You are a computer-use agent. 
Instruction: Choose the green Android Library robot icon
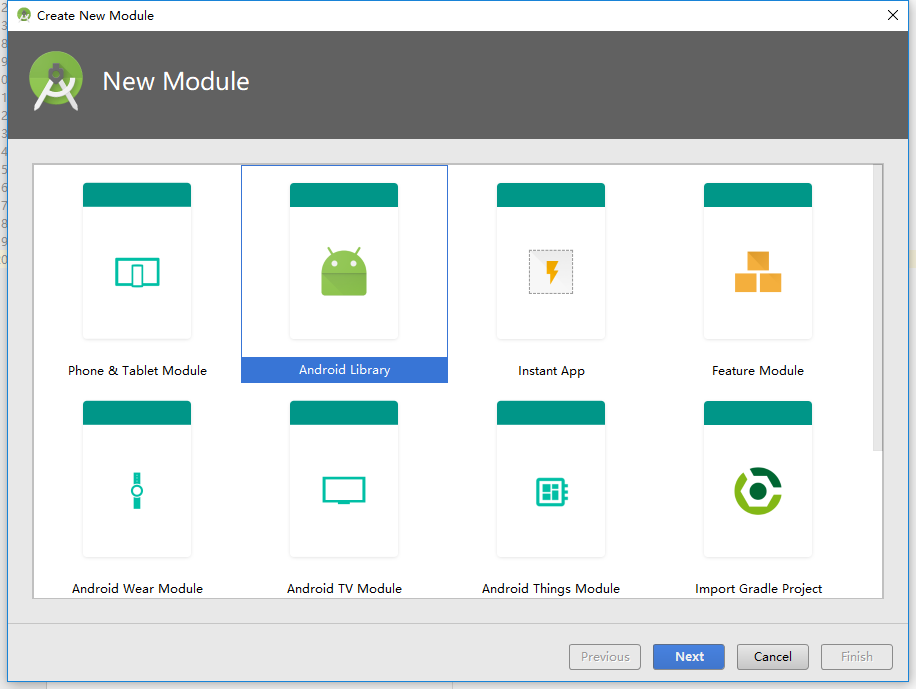[344, 271]
